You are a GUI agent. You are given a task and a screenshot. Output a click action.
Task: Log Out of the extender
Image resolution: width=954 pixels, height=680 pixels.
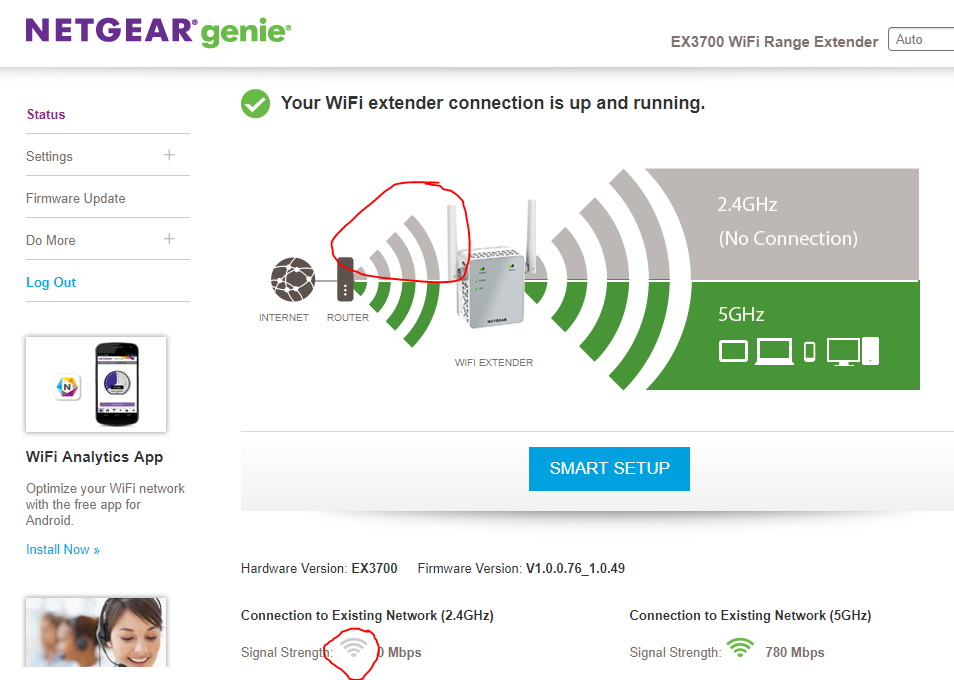[51, 282]
